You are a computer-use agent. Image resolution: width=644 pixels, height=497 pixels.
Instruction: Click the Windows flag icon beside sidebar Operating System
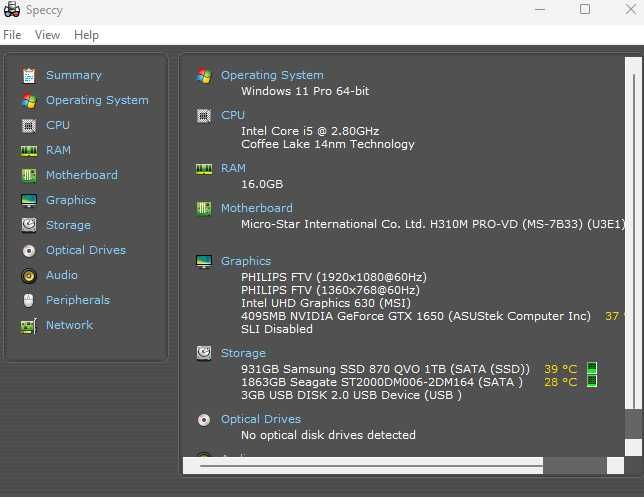point(29,101)
